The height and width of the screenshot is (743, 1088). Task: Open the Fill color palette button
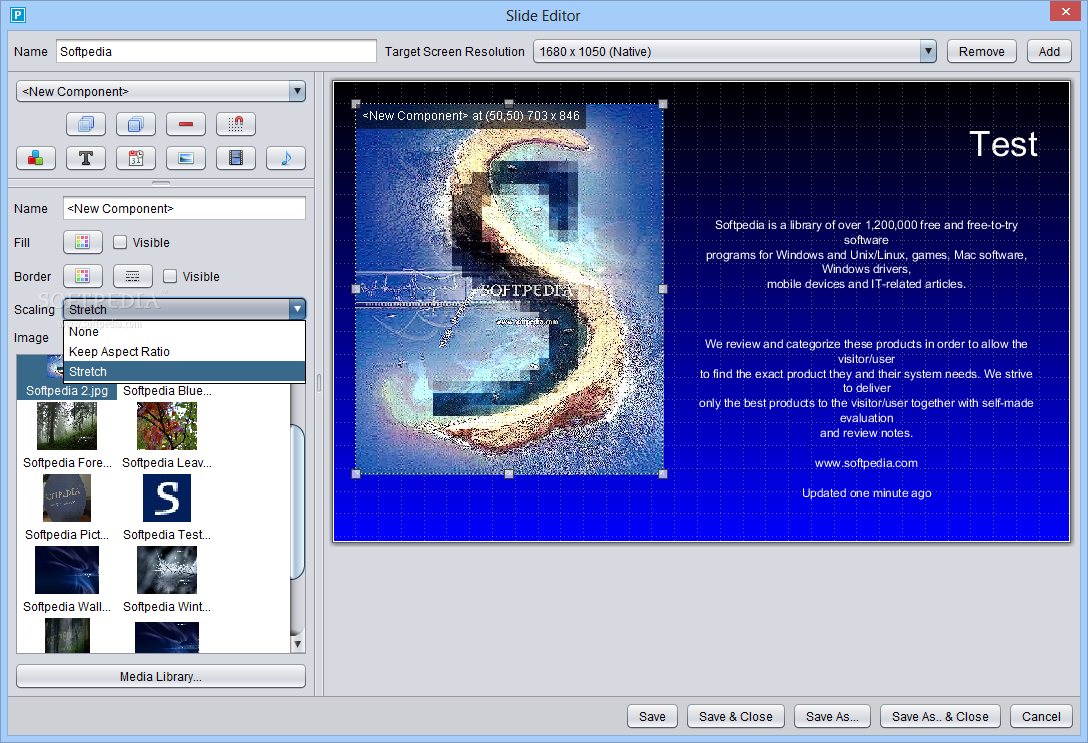pos(83,242)
